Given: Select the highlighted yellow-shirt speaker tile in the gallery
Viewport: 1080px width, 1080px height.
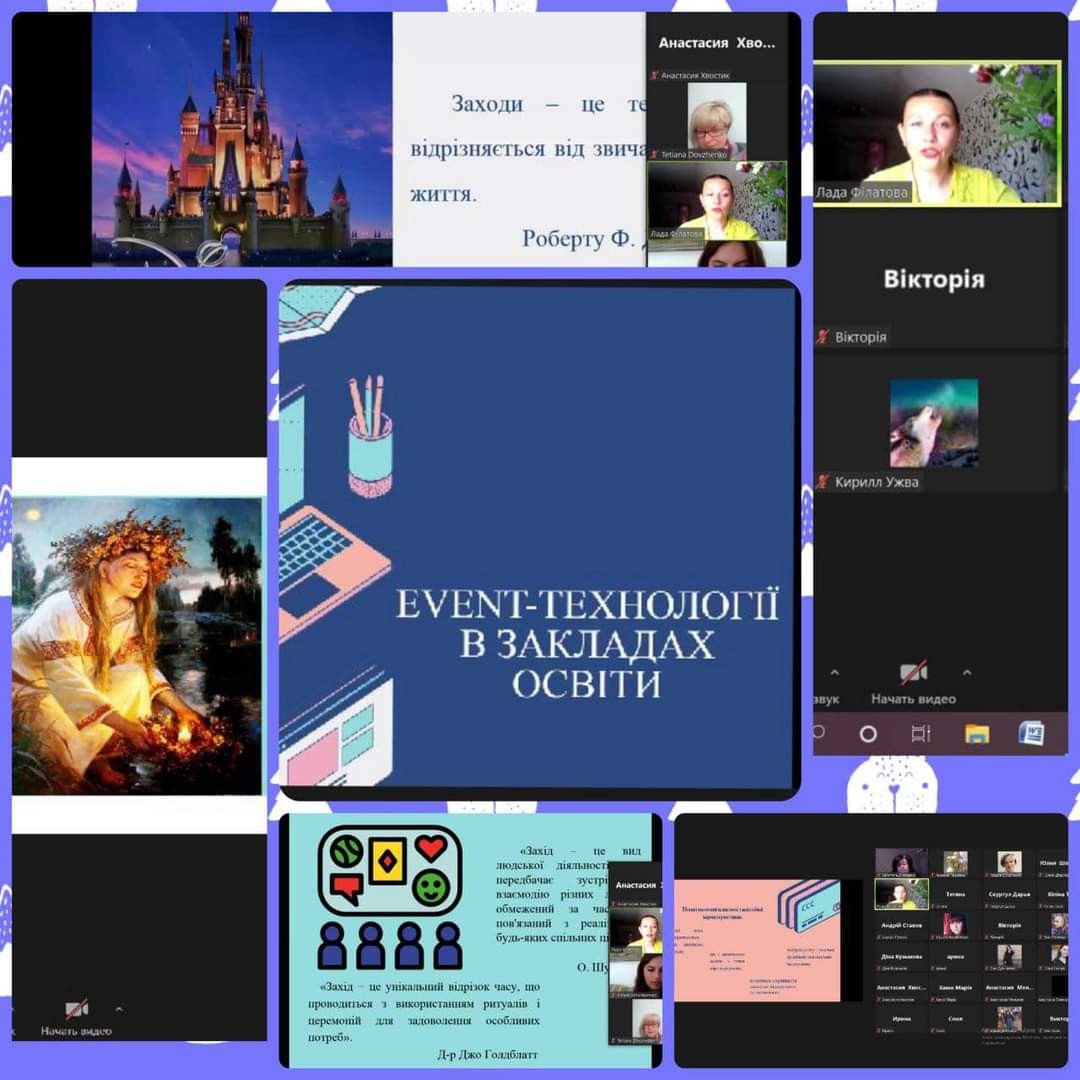Looking at the screenshot, I should [901, 894].
